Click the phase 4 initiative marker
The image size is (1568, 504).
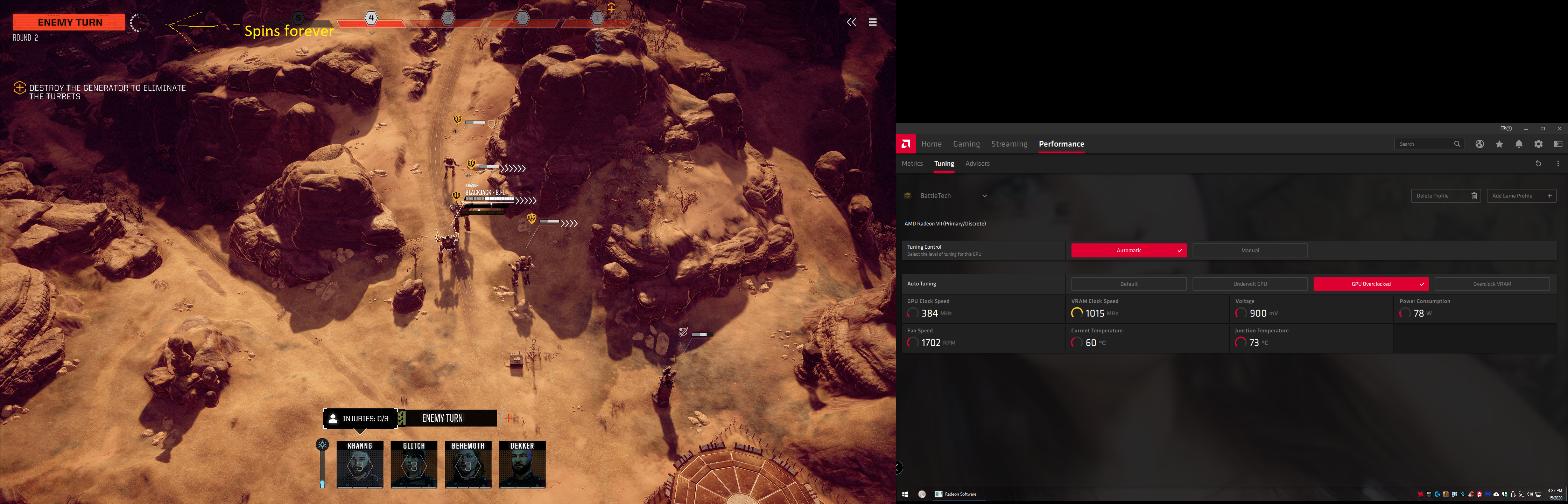(371, 18)
